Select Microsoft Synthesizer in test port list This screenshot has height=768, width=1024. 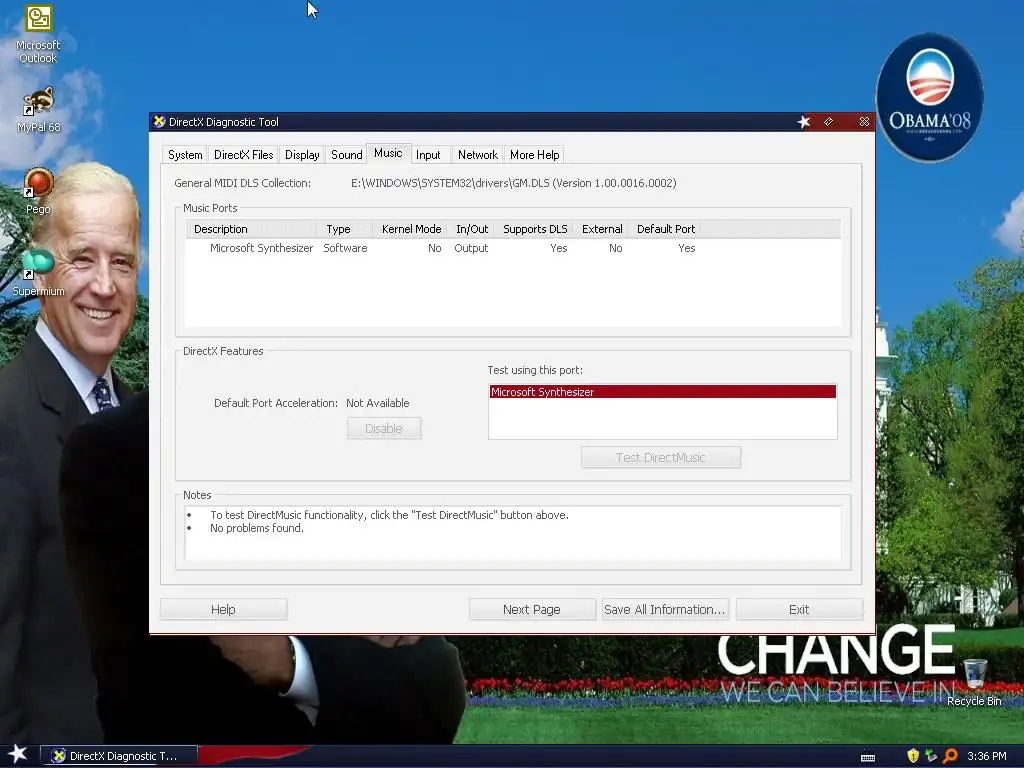(662, 392)
